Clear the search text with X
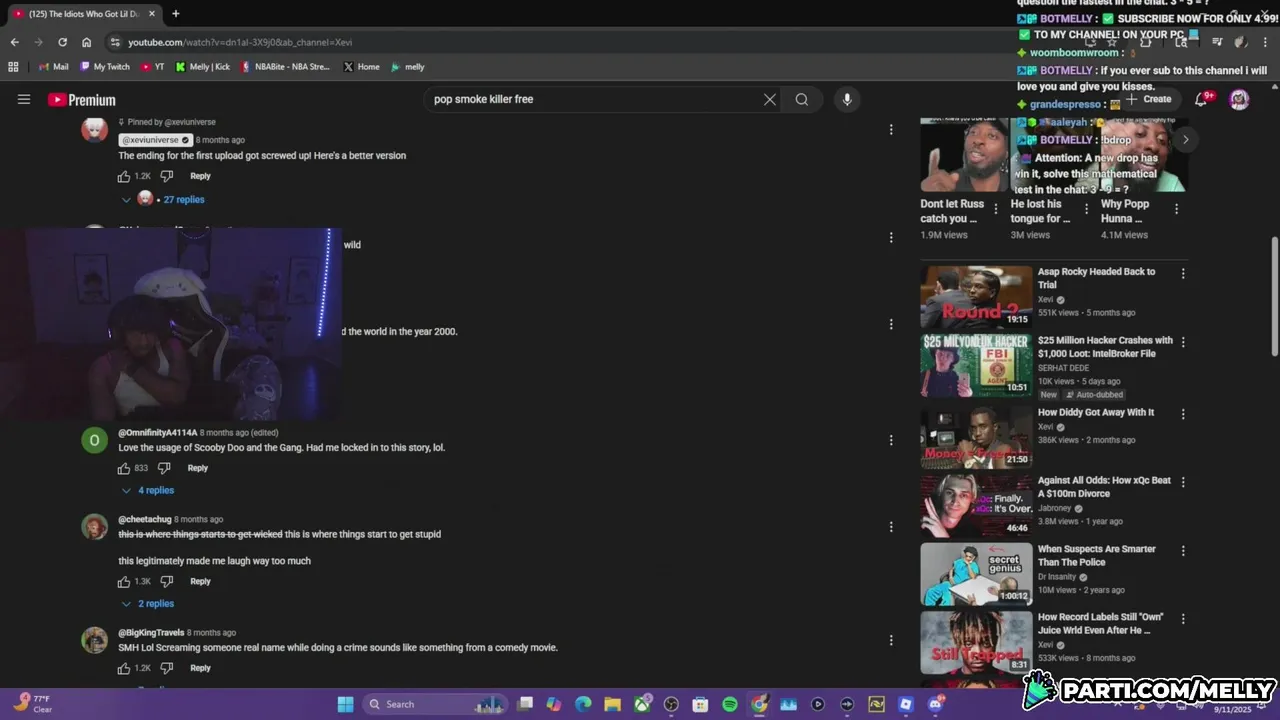This screenshot has width=1280, height=720. [x=770, y=99]
